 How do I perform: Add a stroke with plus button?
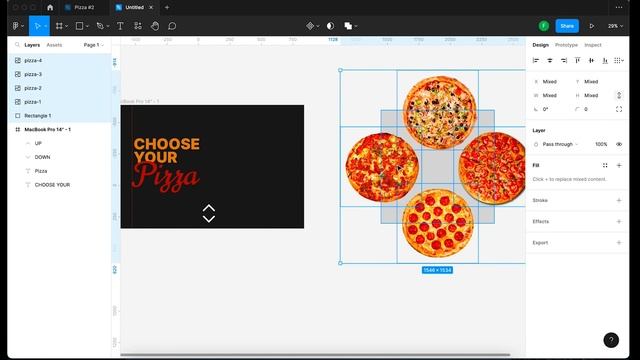(x=619, y=200)
